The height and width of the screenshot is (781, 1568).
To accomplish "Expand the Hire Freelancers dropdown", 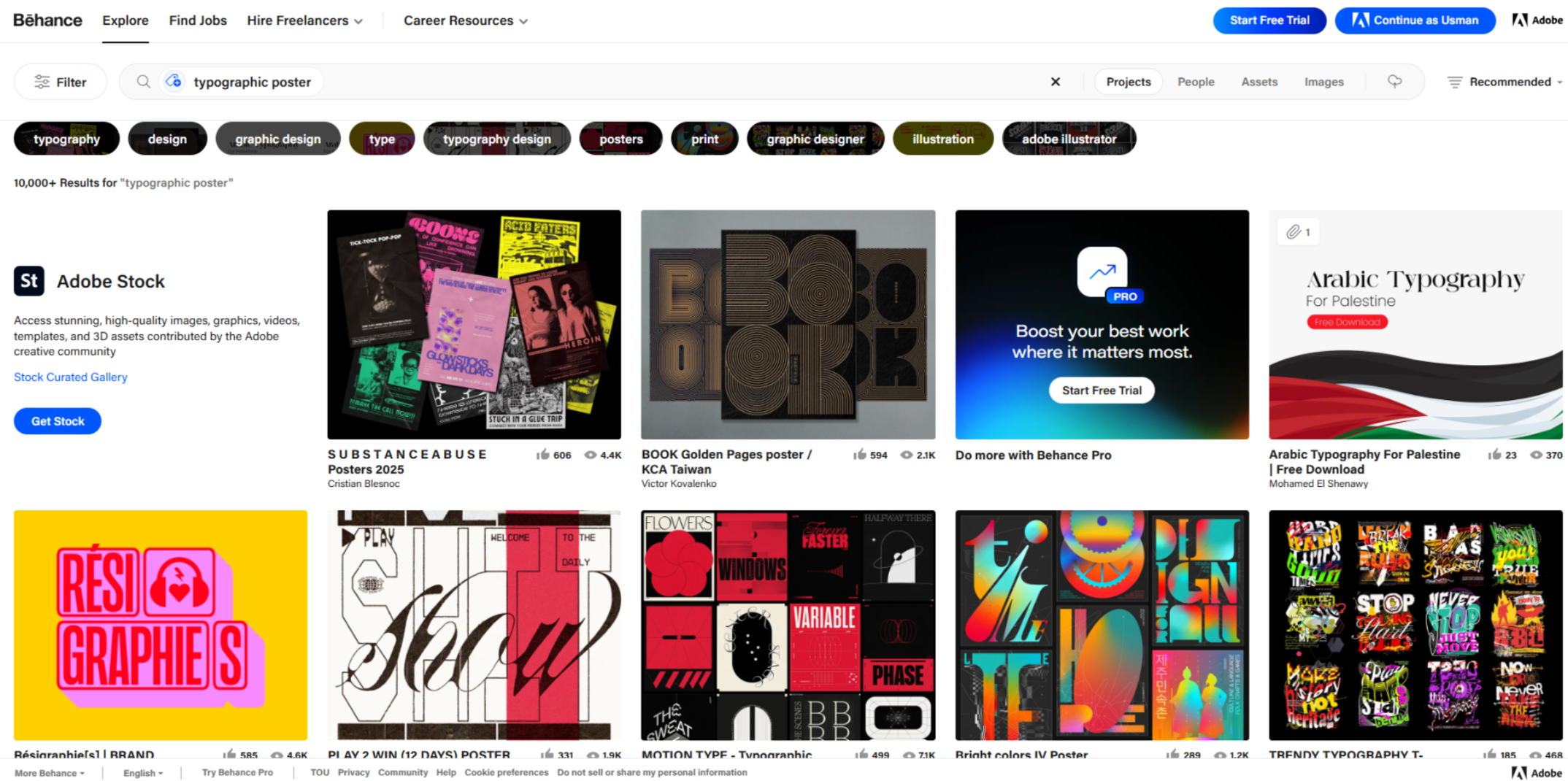I will [304, 20].
